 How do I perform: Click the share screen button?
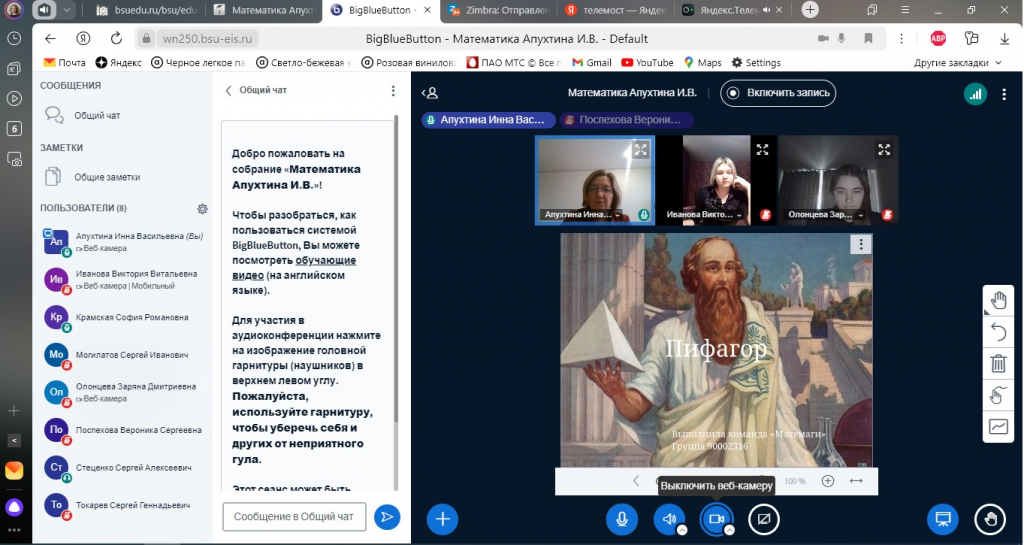pos(763,519)
